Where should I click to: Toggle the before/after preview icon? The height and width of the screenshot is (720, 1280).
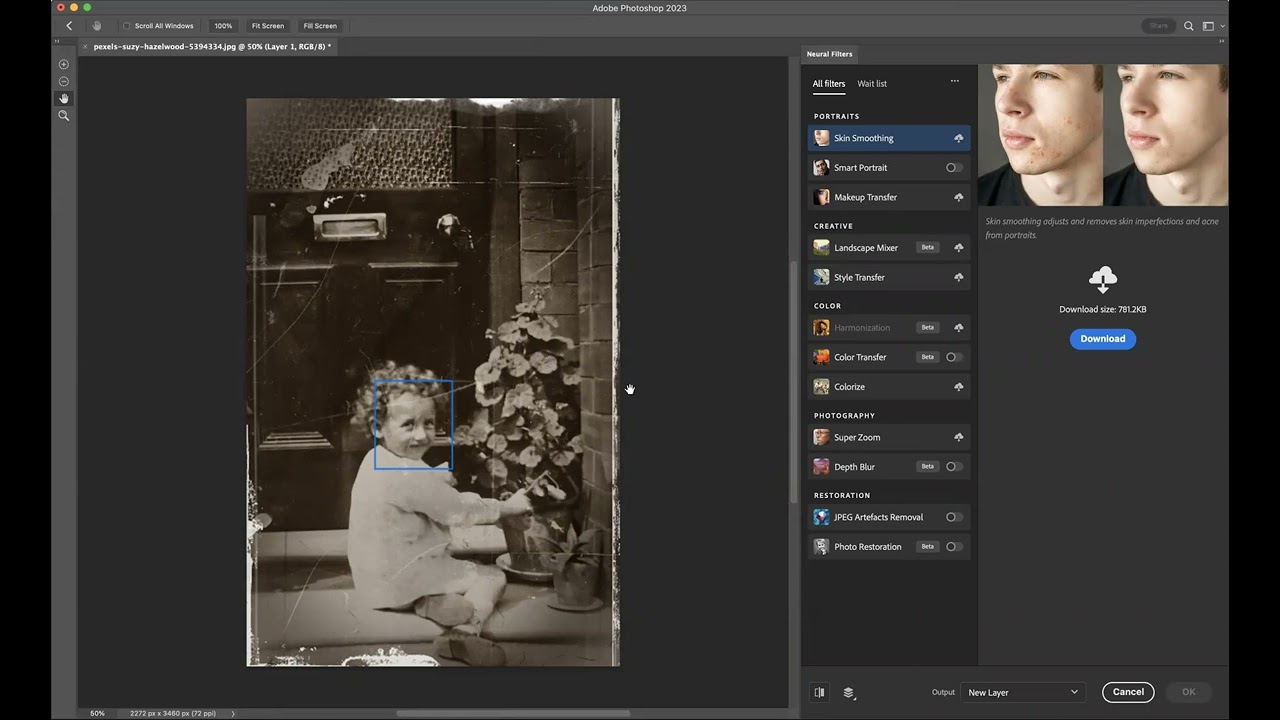point(819,692)
